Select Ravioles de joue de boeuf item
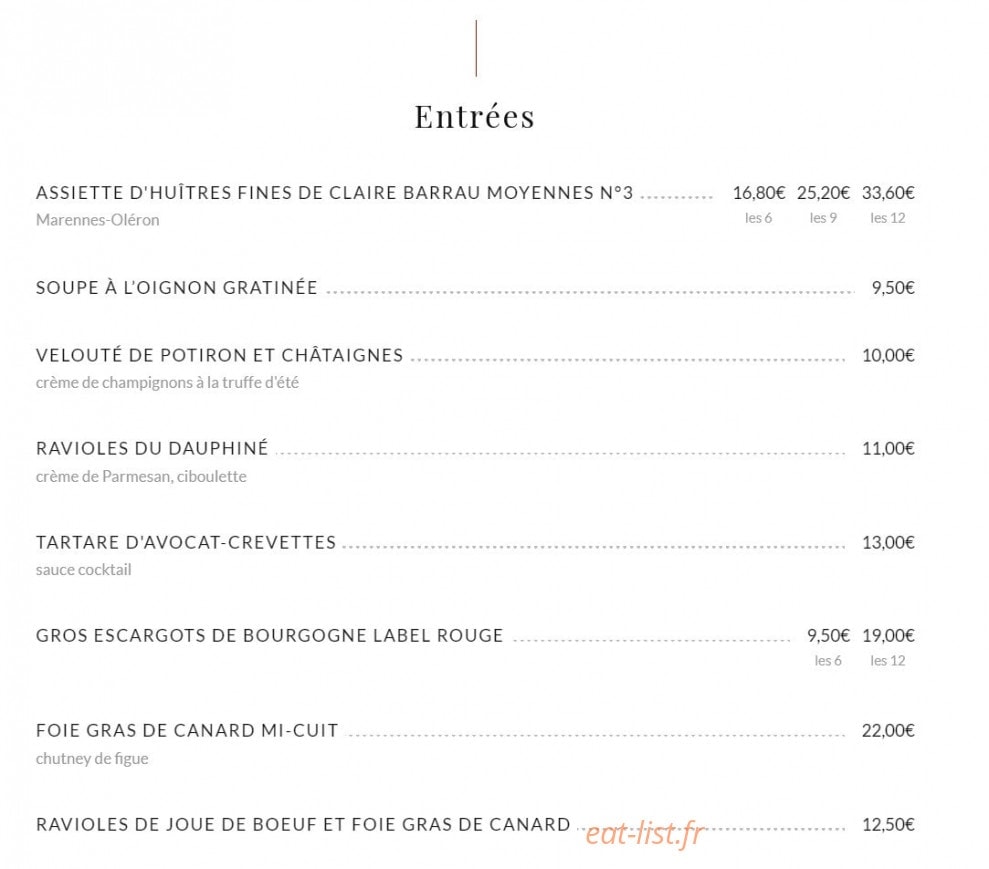Screen dimensions: 989x869 point(303,824)
